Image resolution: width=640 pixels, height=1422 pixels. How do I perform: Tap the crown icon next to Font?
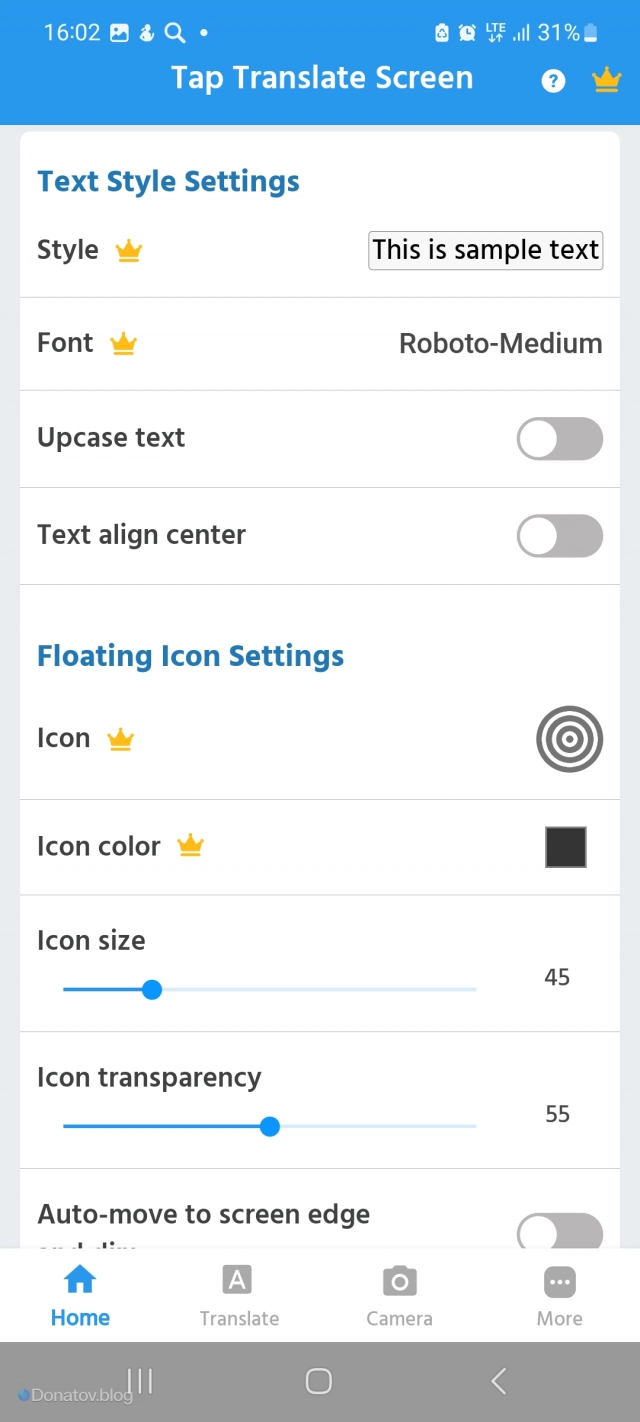pyautogui.click(x=123, y=344)
